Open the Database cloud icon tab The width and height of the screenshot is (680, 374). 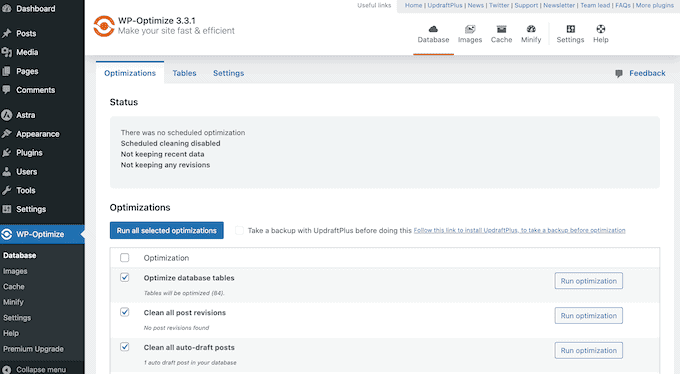pos(433,29)
